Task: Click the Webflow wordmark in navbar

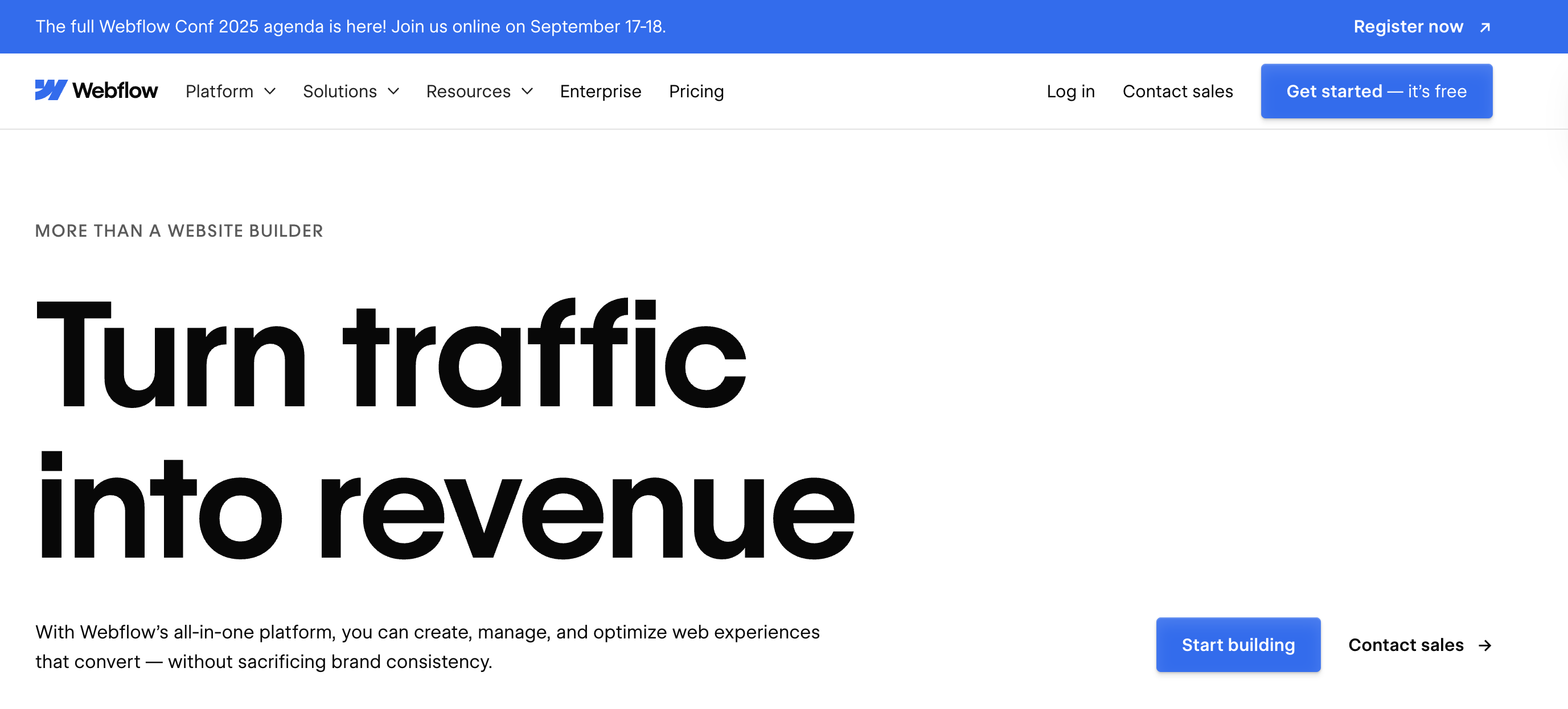Action: [x=115, y=90]
